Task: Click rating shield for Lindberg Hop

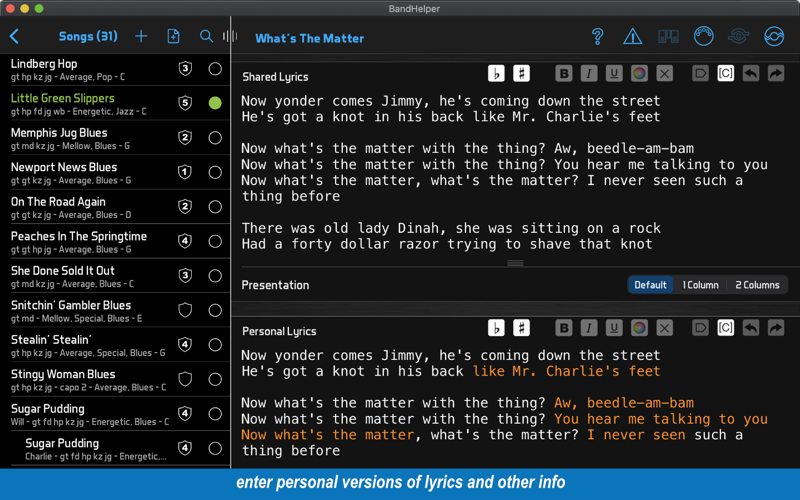Action: (185, 69)
